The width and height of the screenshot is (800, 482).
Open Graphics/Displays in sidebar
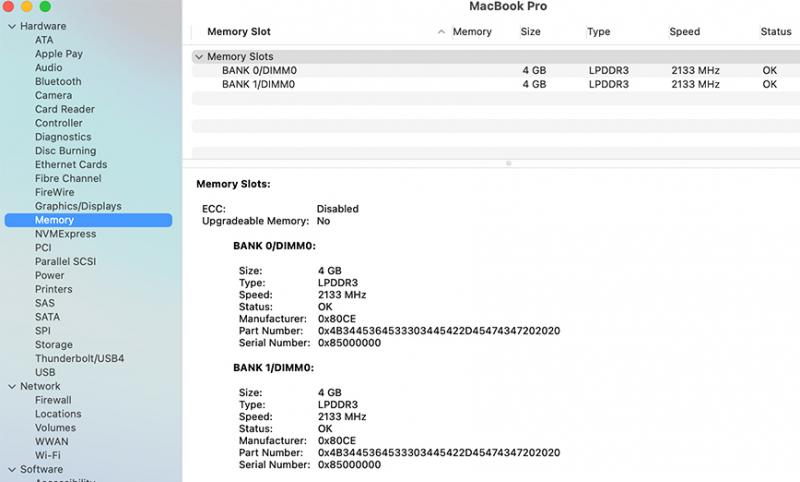click(x=78, y=206)
